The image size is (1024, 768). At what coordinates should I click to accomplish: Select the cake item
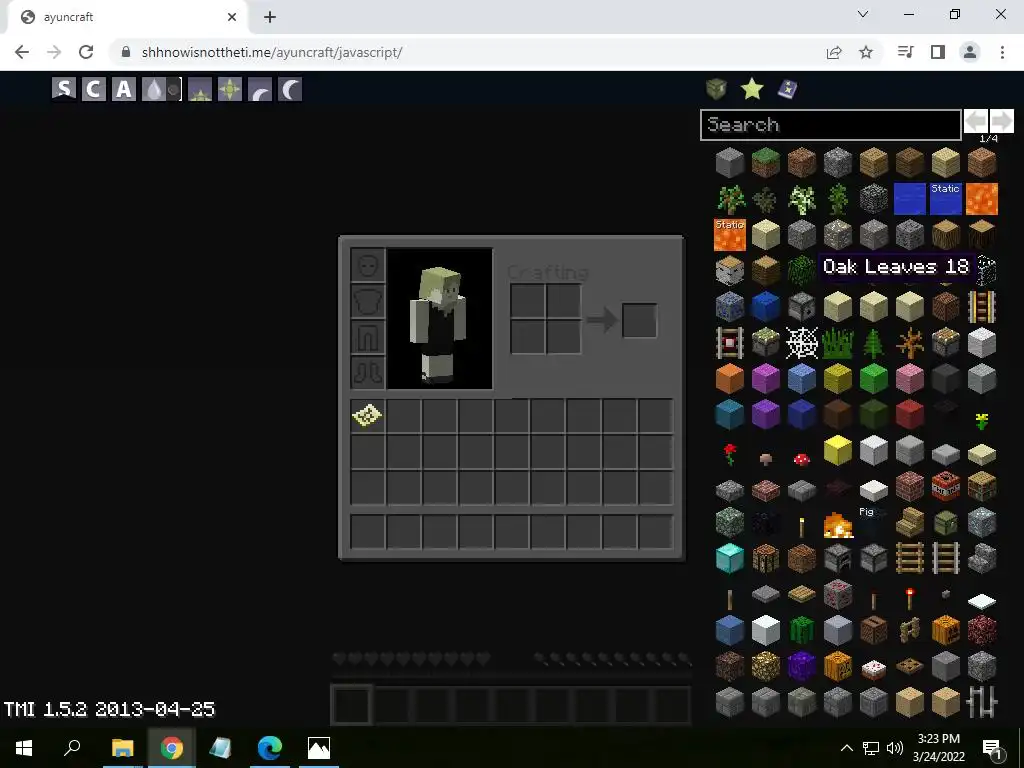pos(873,668)
